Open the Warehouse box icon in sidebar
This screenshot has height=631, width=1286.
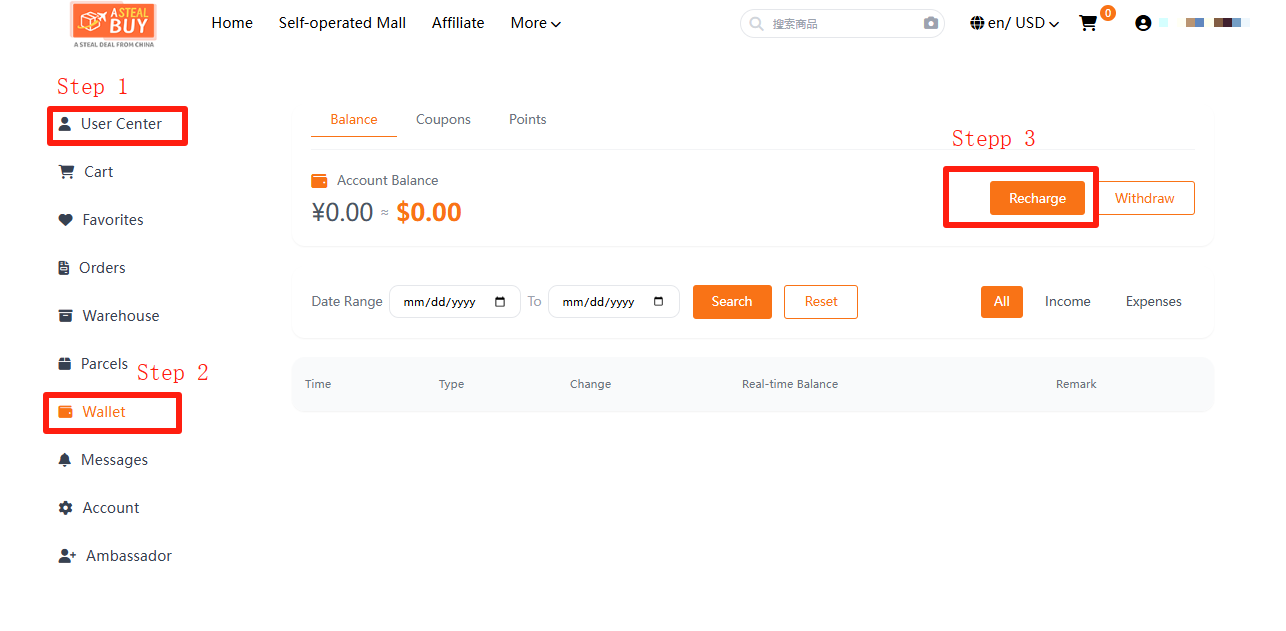coord(66,316)
